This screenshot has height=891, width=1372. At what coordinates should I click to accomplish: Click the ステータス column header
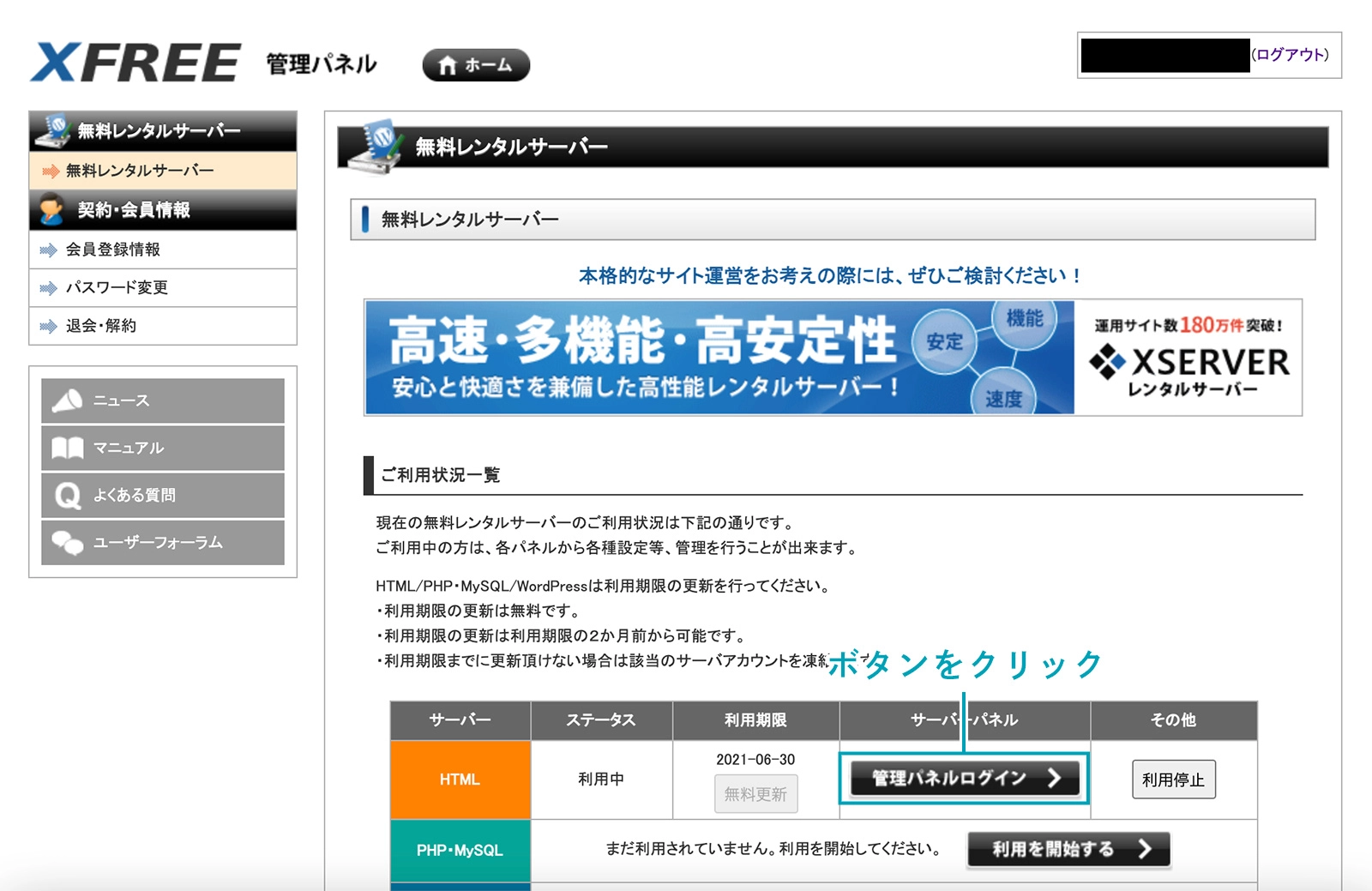[601, 720]
